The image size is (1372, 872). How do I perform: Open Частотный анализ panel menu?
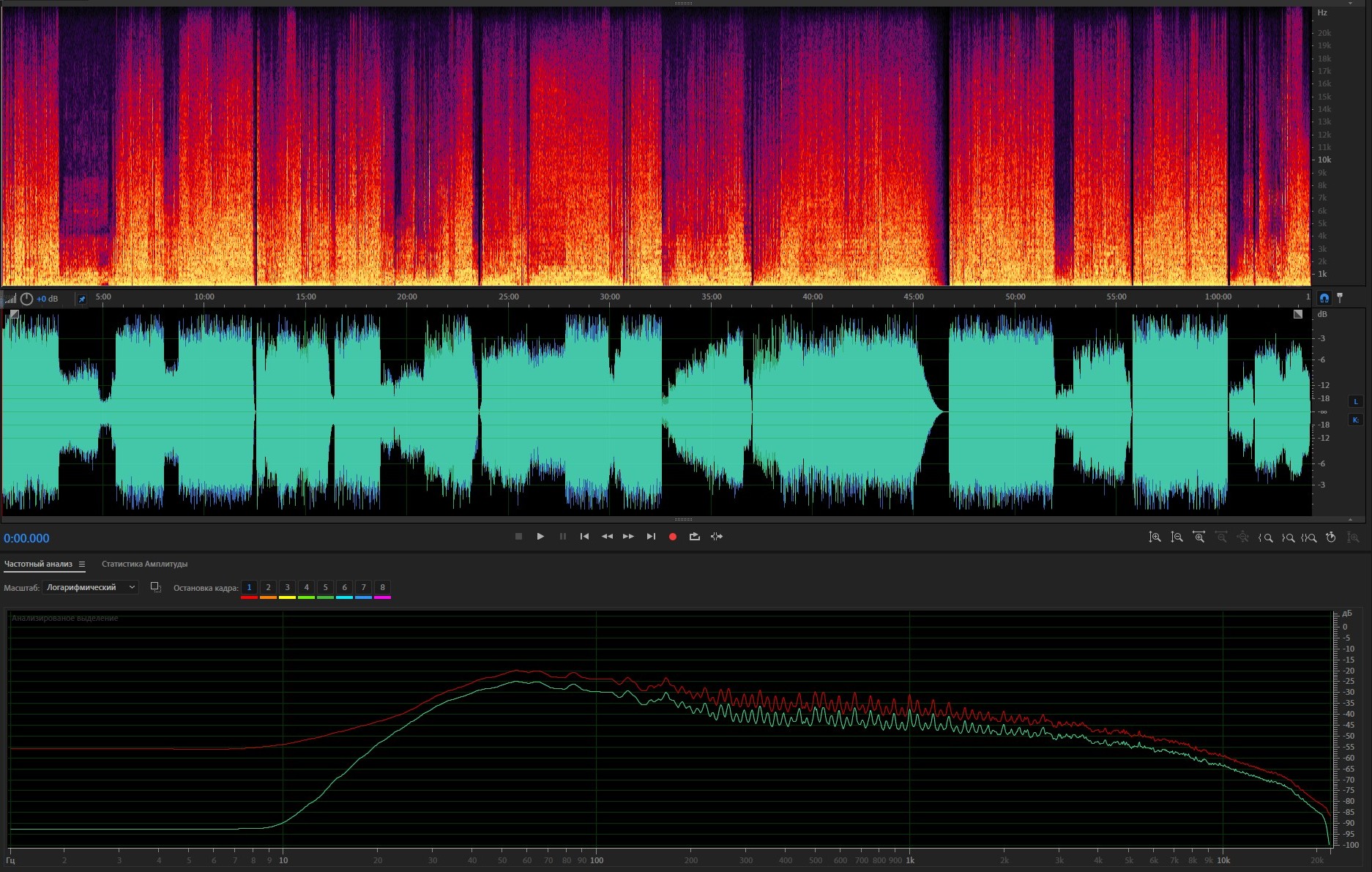click(x=82, y=564)
